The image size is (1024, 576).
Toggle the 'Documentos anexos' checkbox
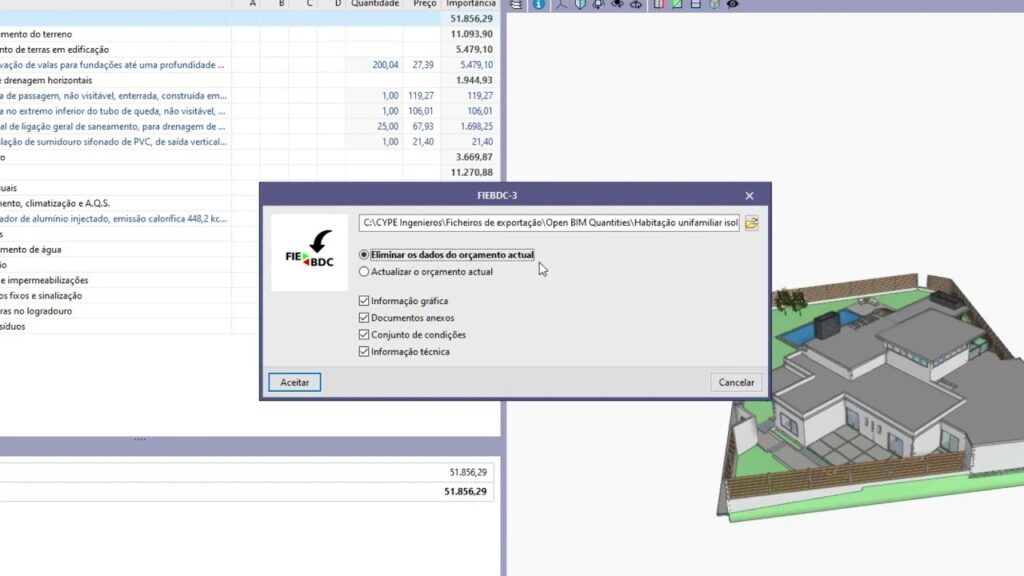tap(364, 317)
